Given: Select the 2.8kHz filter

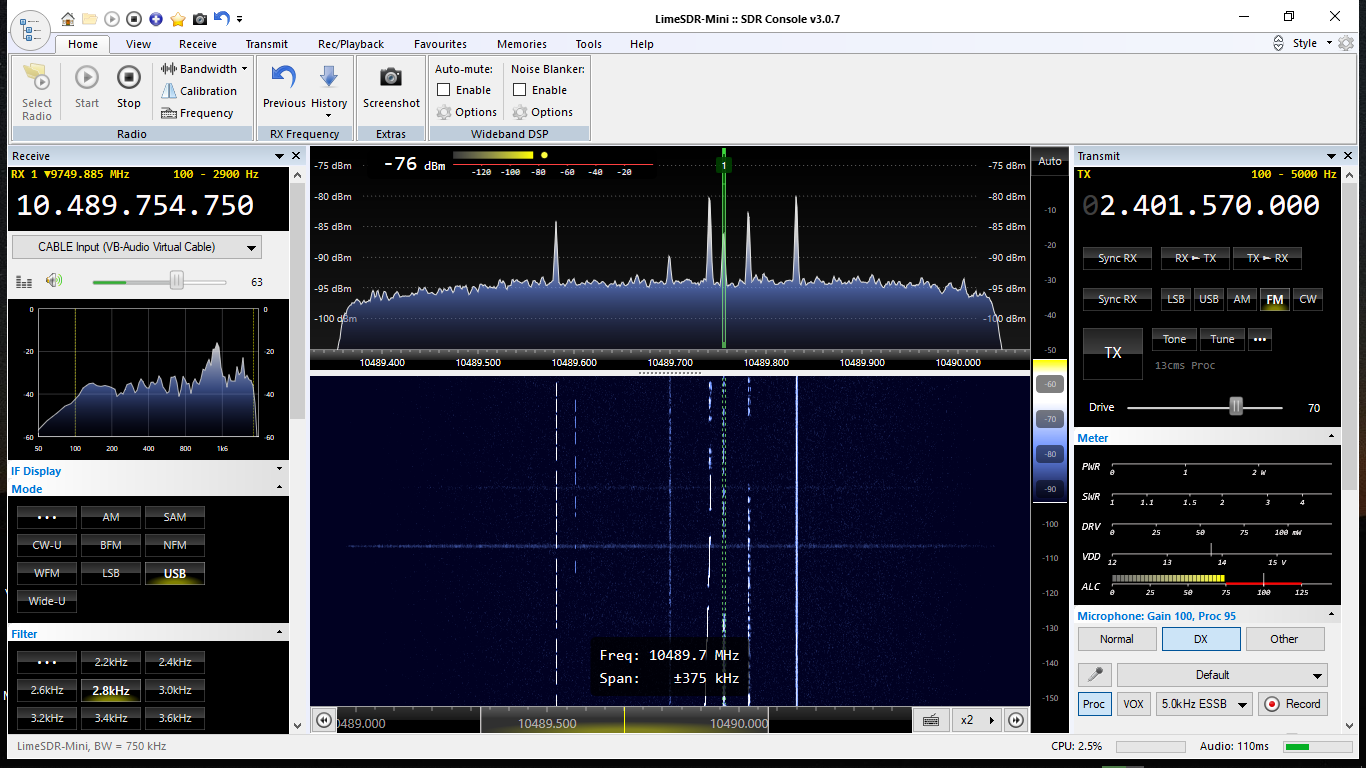Looking at the screenshot, I should click(111, 690).
